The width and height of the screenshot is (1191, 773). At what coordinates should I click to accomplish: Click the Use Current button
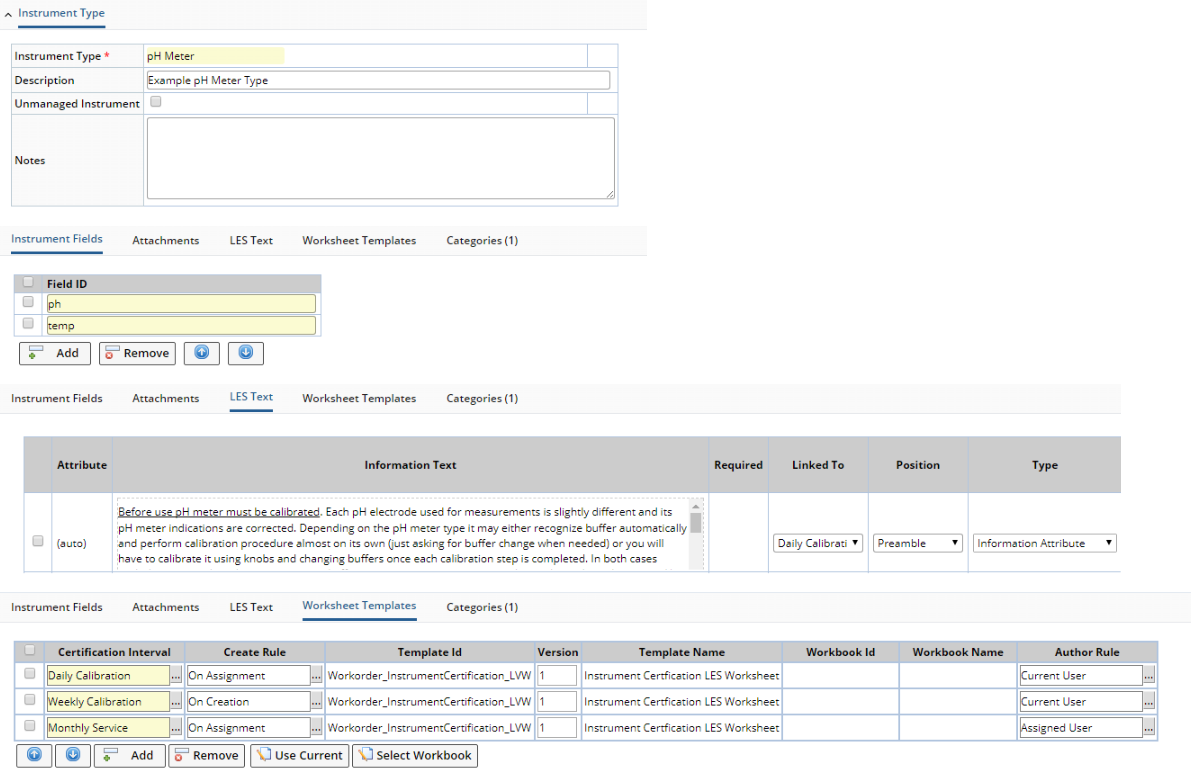point(299,755)
